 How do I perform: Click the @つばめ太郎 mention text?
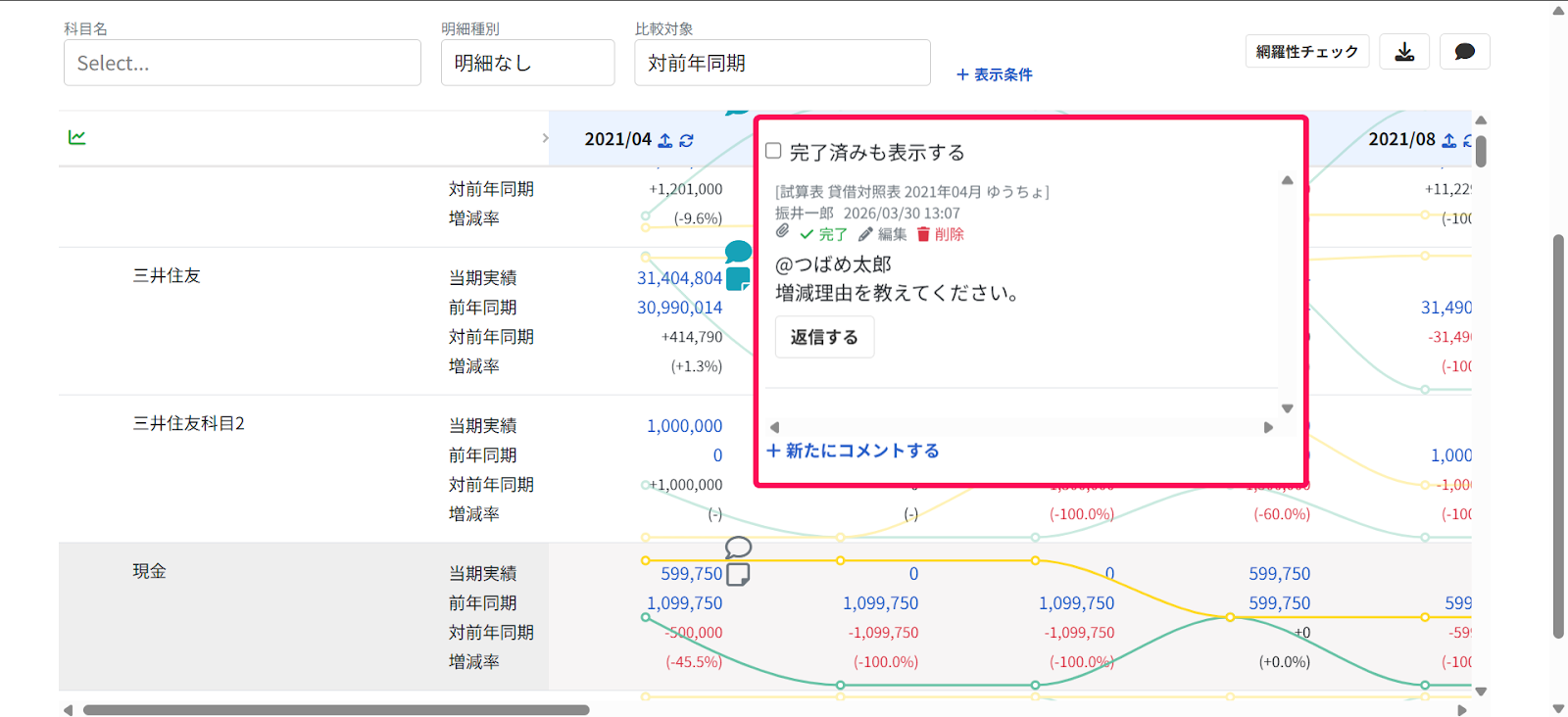pos(833,264)
